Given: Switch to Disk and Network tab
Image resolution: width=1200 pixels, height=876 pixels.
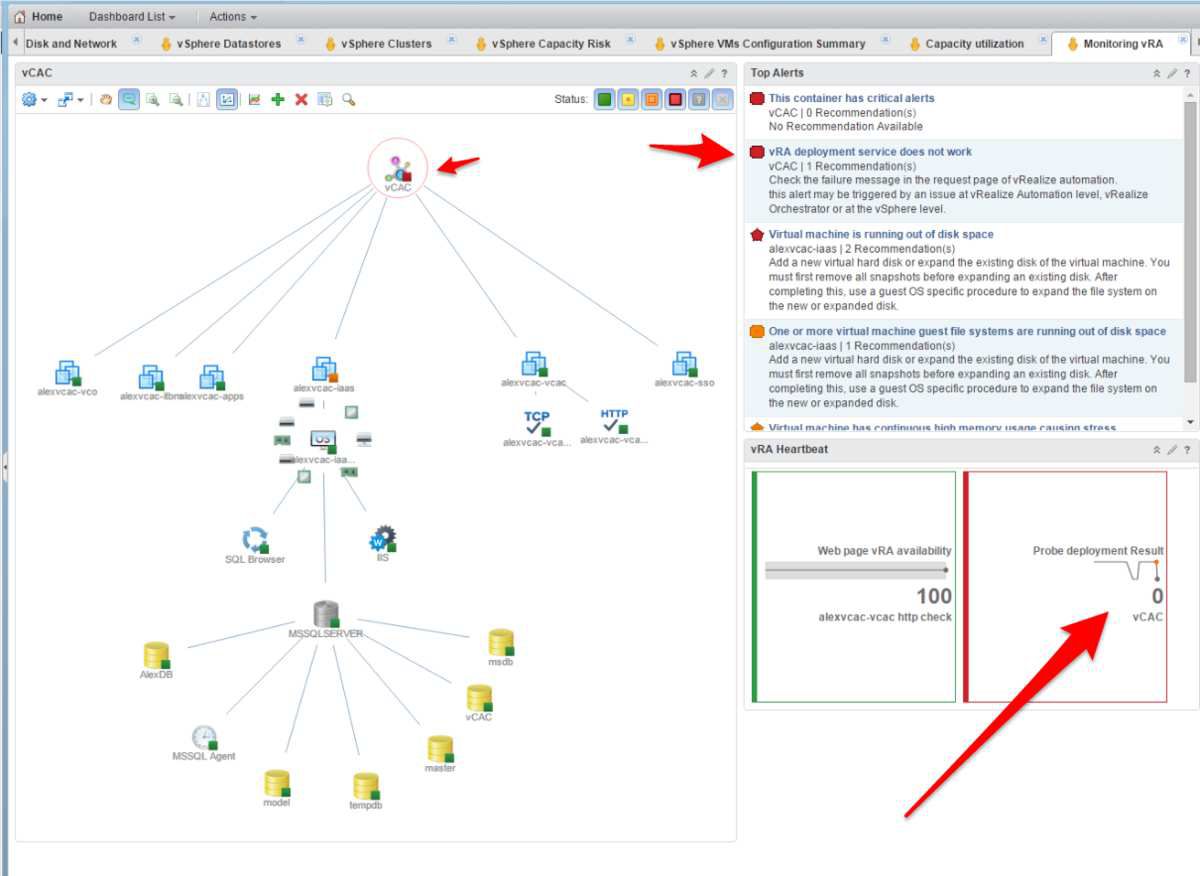Looking at the screenshot, I should 71,43.
